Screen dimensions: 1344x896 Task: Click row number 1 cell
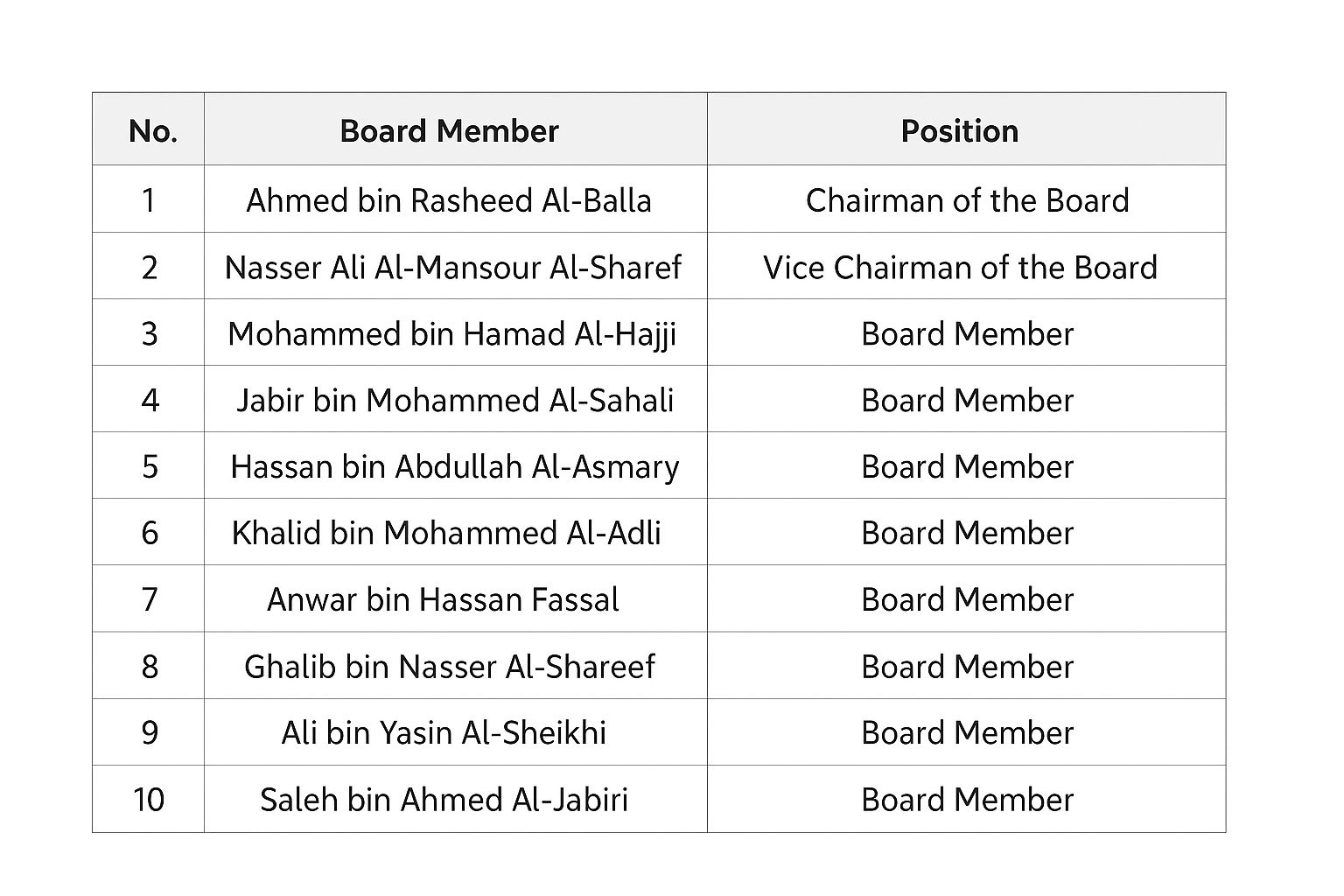(x=149, y=200)
